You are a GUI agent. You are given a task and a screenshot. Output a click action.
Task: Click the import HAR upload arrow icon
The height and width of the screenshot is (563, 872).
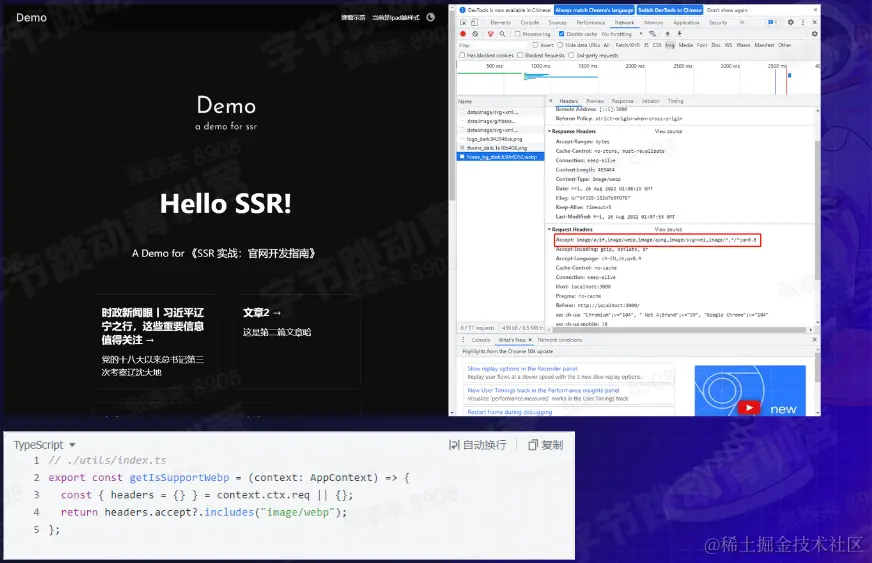click(667, 34)
